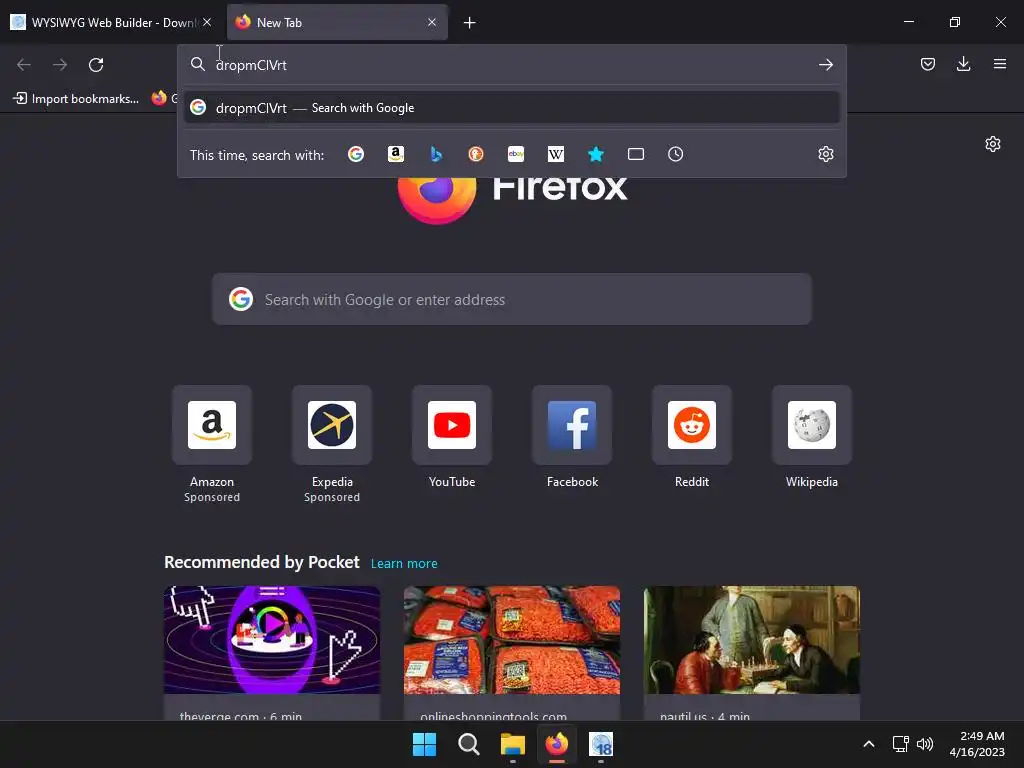Search this time with eBay icon

(x=516, y=154)
